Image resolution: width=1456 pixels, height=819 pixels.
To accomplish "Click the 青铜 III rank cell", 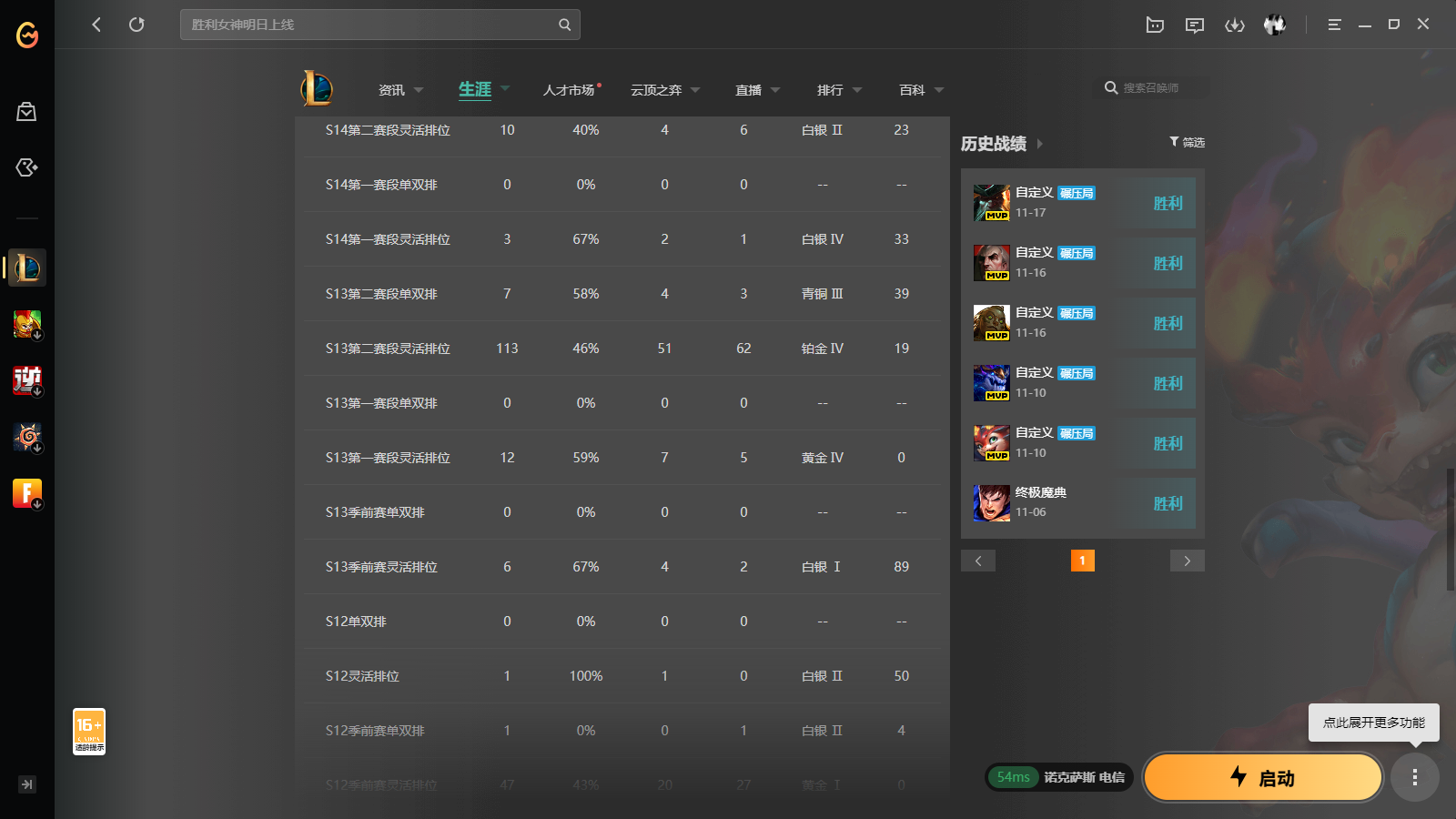I will pyautogui.click(x=823, y=294).
